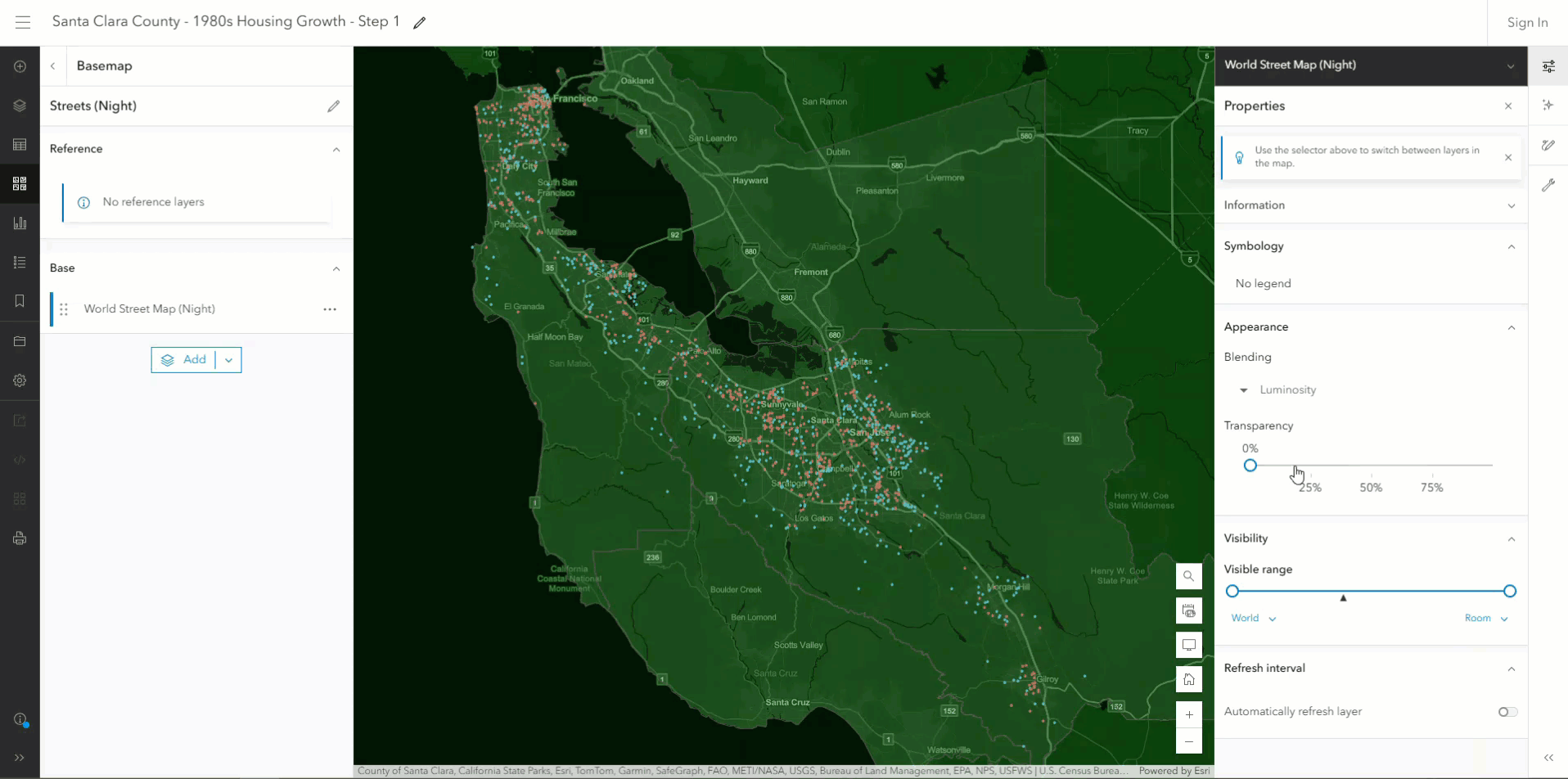Open the Properties icon in right toolbar

click(x=1548, y=66)
